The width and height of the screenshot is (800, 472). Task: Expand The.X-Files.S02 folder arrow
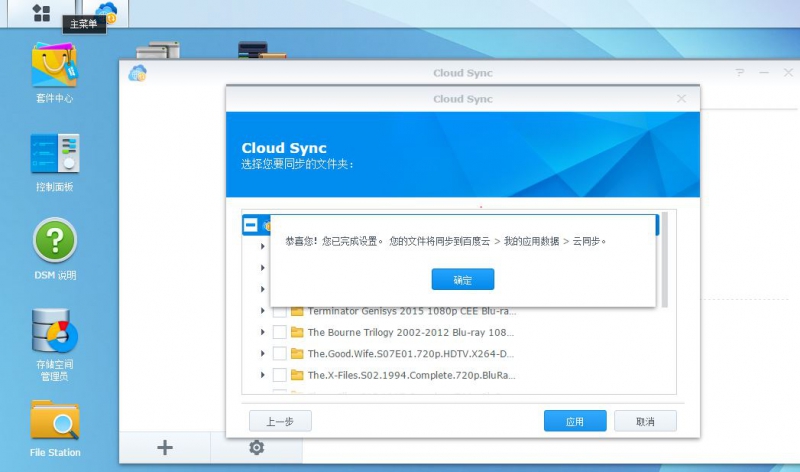point(263,375)
